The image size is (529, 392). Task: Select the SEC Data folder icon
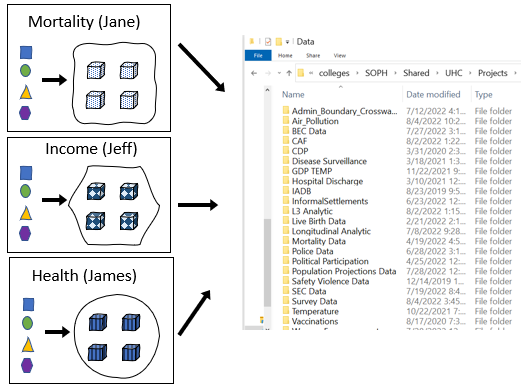click(x=286, y=290)
